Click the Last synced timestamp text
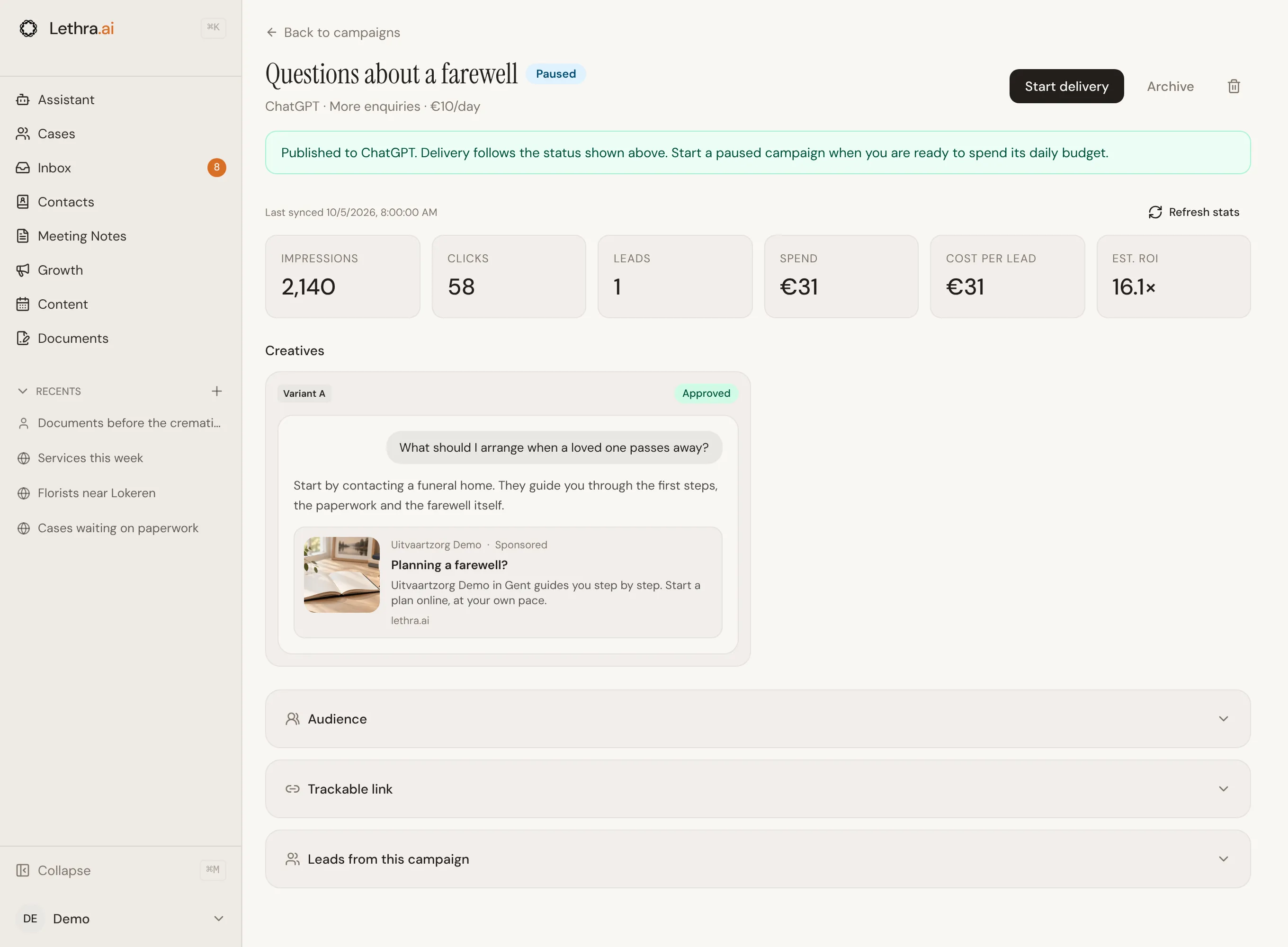The width and height of the screenshot is (1288, 947). [351, 212]
